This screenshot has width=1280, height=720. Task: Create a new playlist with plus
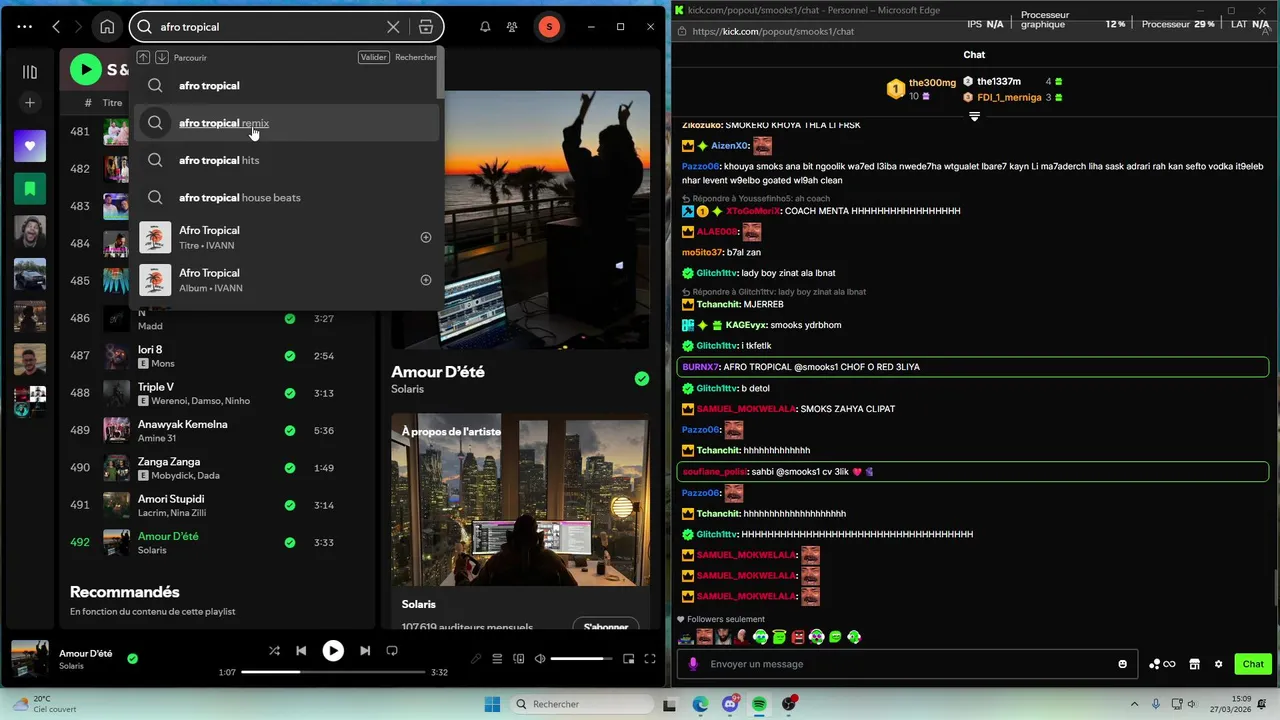(30, 103)
